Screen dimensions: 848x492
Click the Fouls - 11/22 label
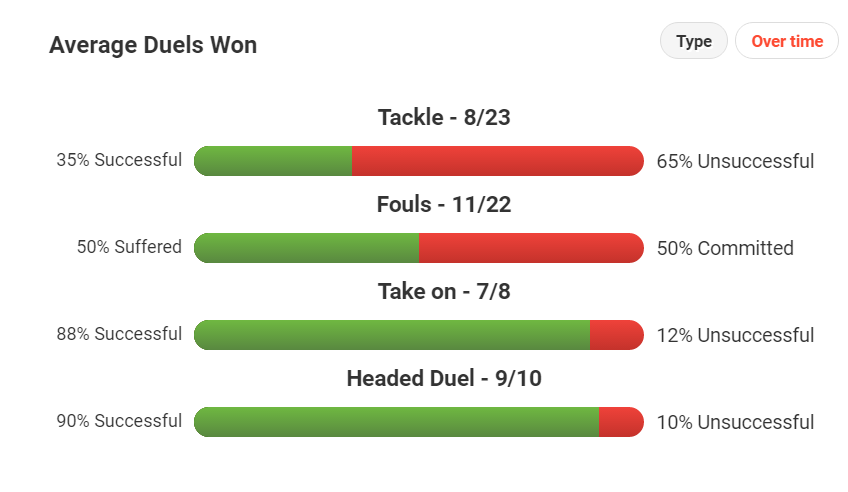click(444, 204)
